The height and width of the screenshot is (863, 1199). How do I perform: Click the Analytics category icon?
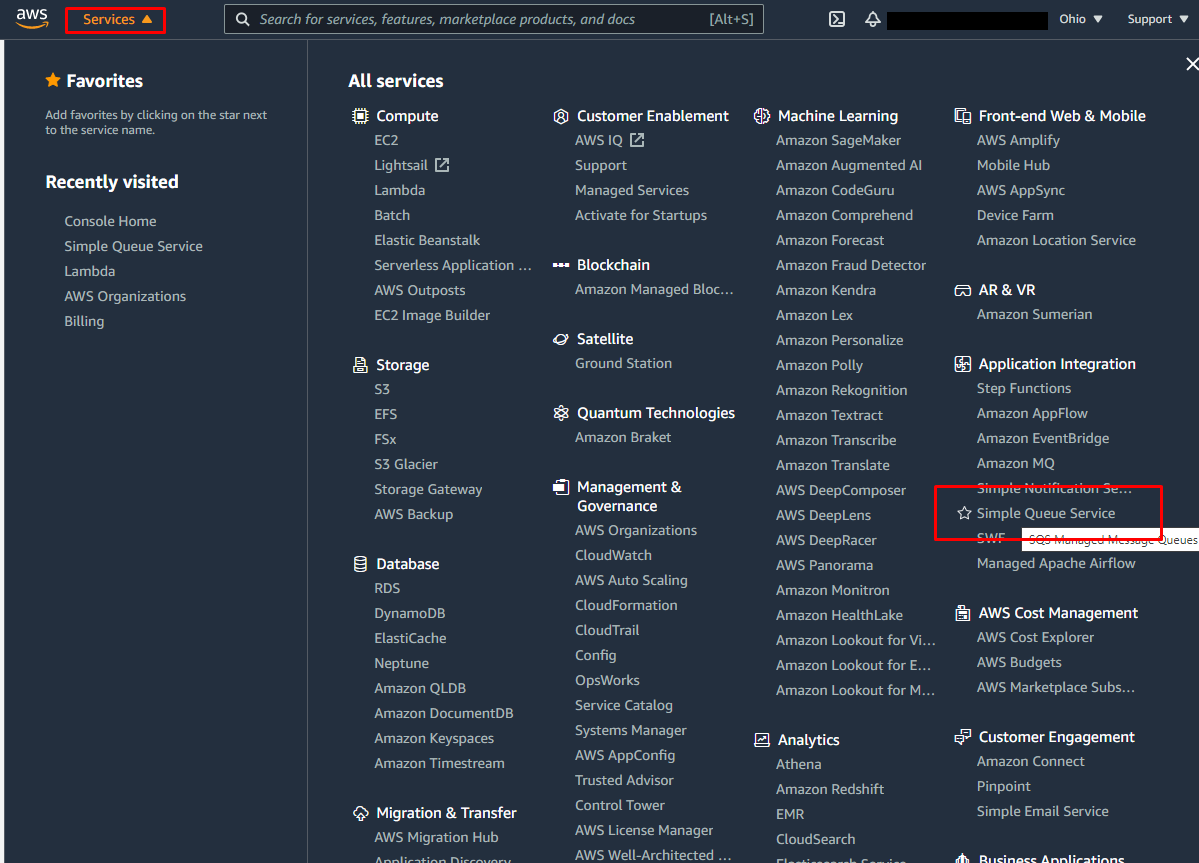click(x=762, y=740)
